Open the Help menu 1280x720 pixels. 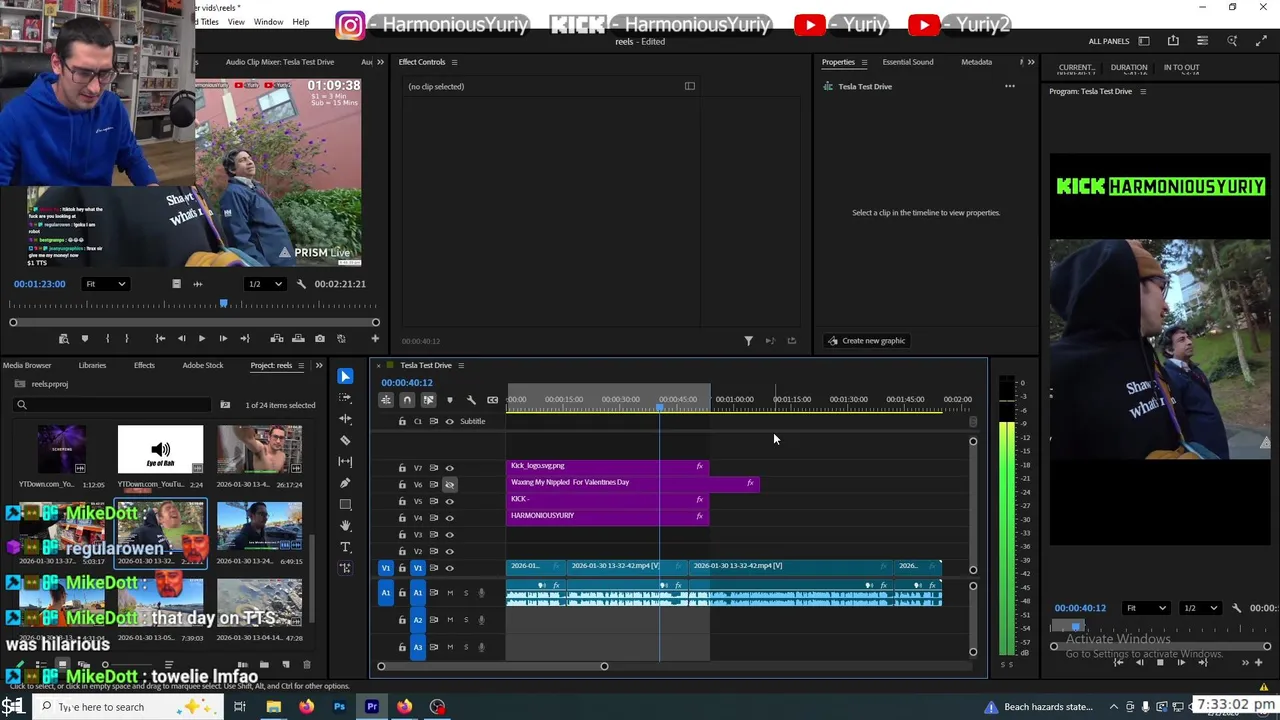point(301,22)
